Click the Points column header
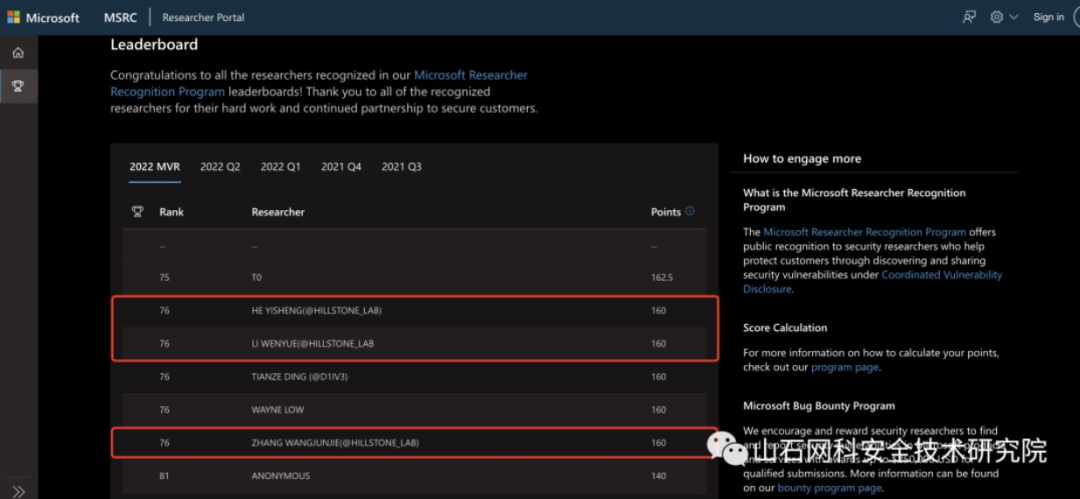The image size is (1080, 499). 665,212
